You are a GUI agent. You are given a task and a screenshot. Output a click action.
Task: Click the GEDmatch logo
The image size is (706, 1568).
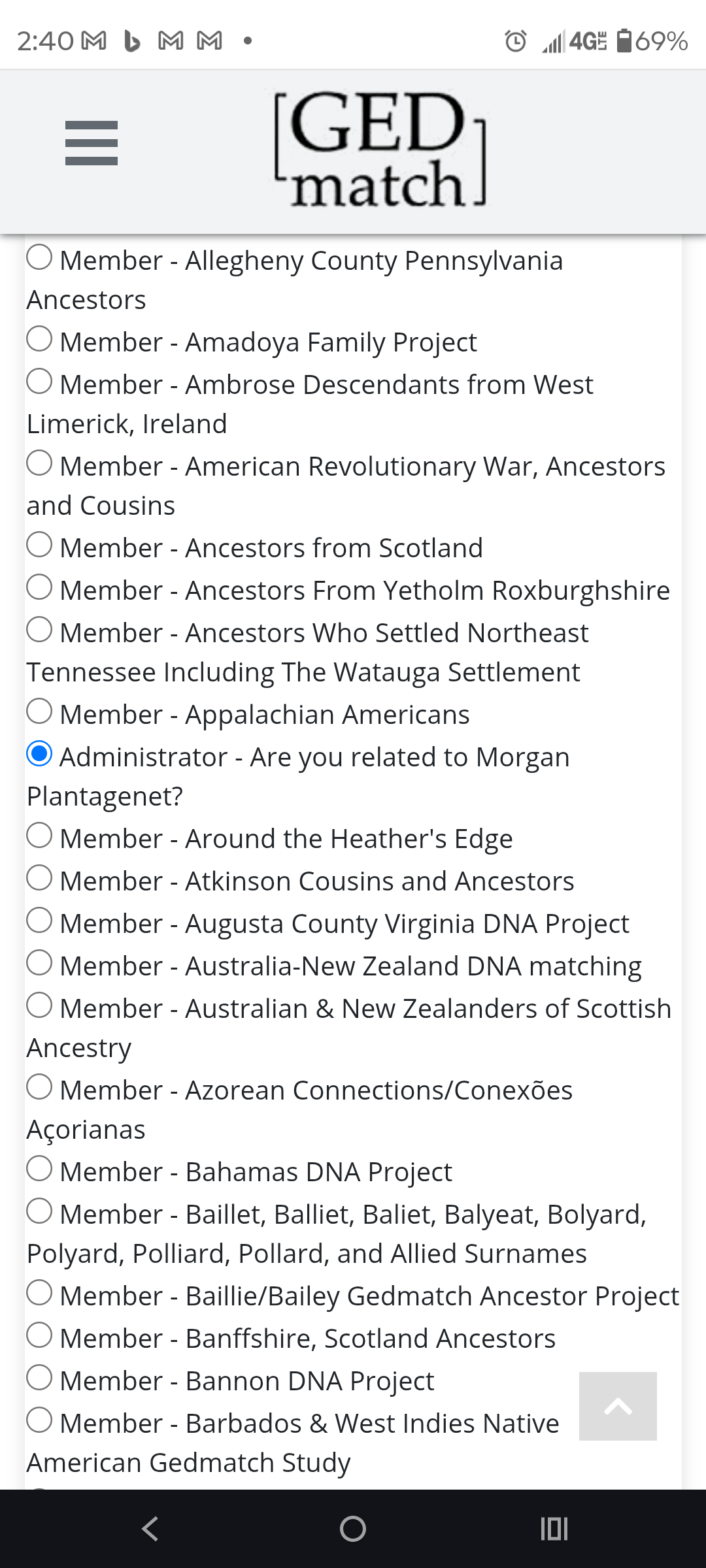(x=378, y=149)
